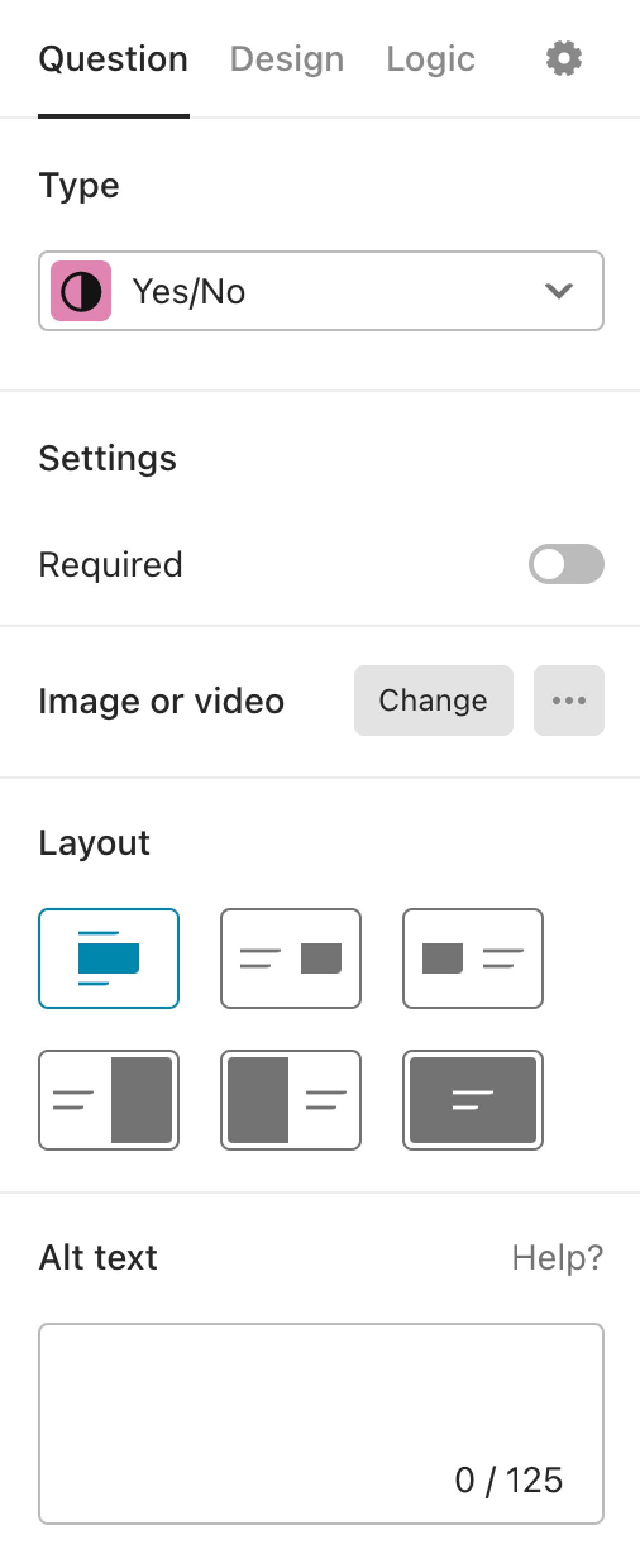Choose the float-right image layout
This screenshot has width=640, height=1568.
tap(291, 959)
